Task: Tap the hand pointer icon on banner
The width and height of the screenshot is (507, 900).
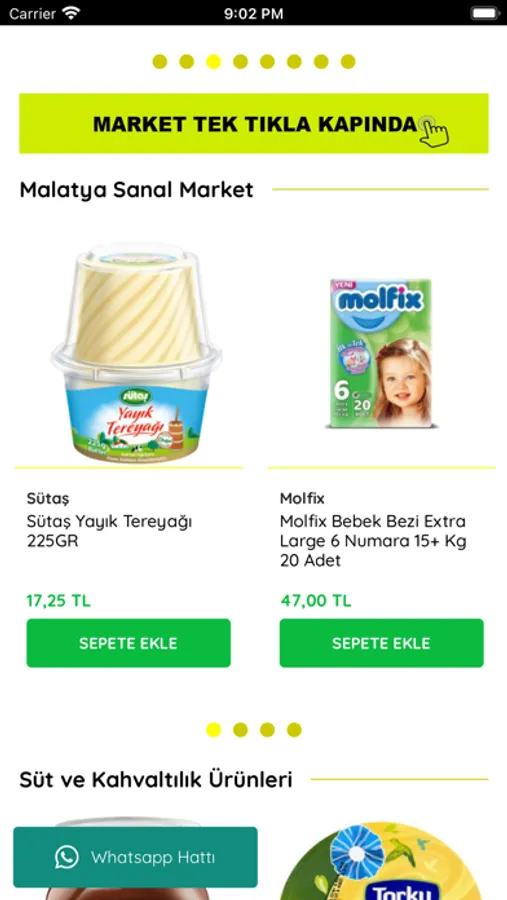Action: click(x=434, y=131)
